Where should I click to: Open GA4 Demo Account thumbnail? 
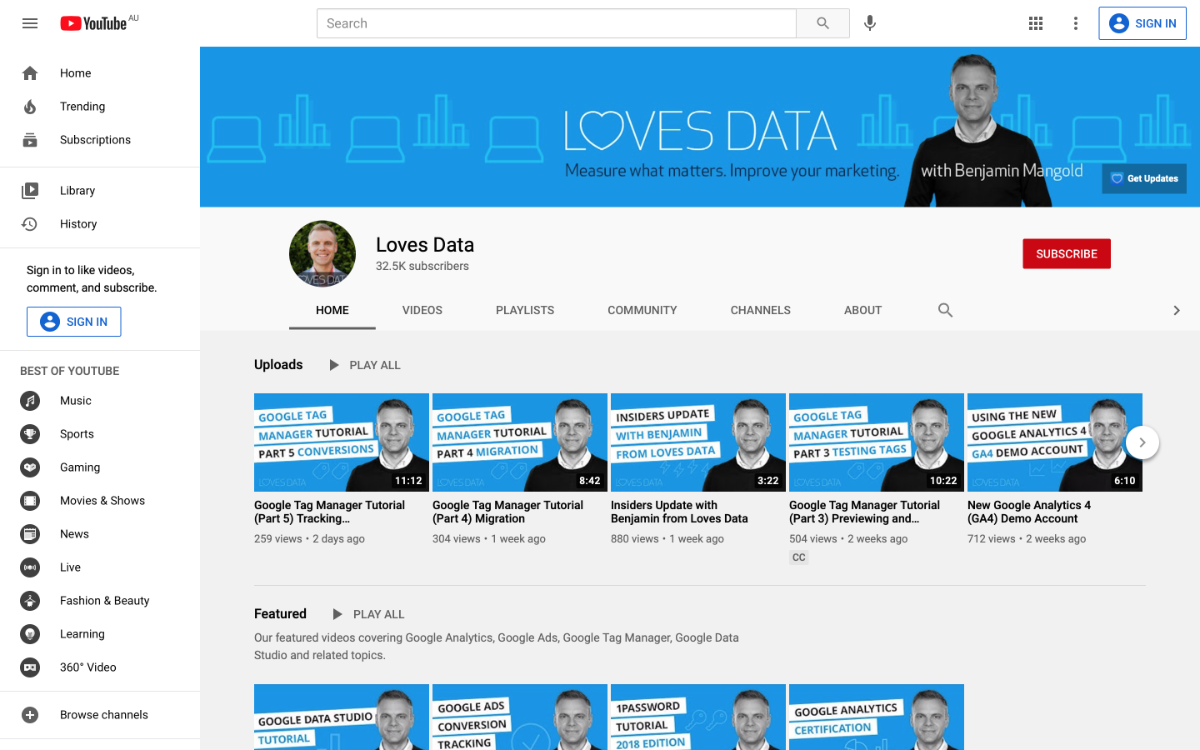pos(1055,442)
